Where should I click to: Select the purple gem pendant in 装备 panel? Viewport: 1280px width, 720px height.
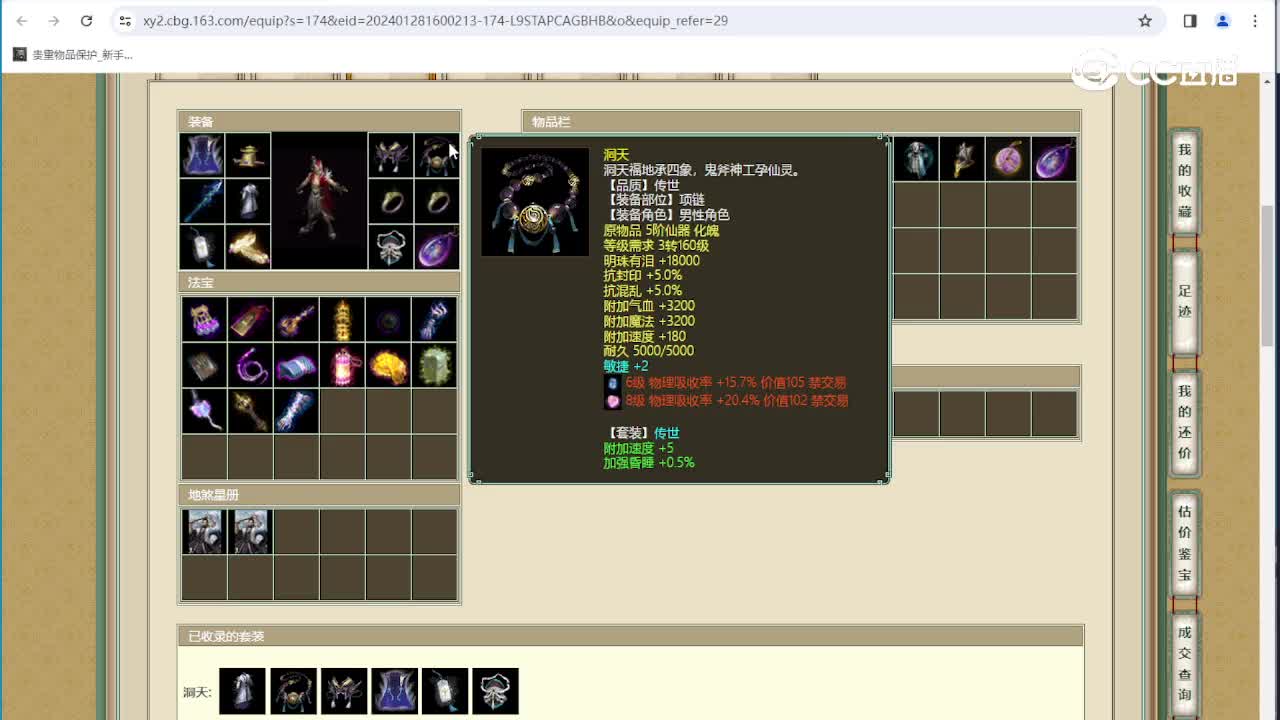[x=436, y=246]
